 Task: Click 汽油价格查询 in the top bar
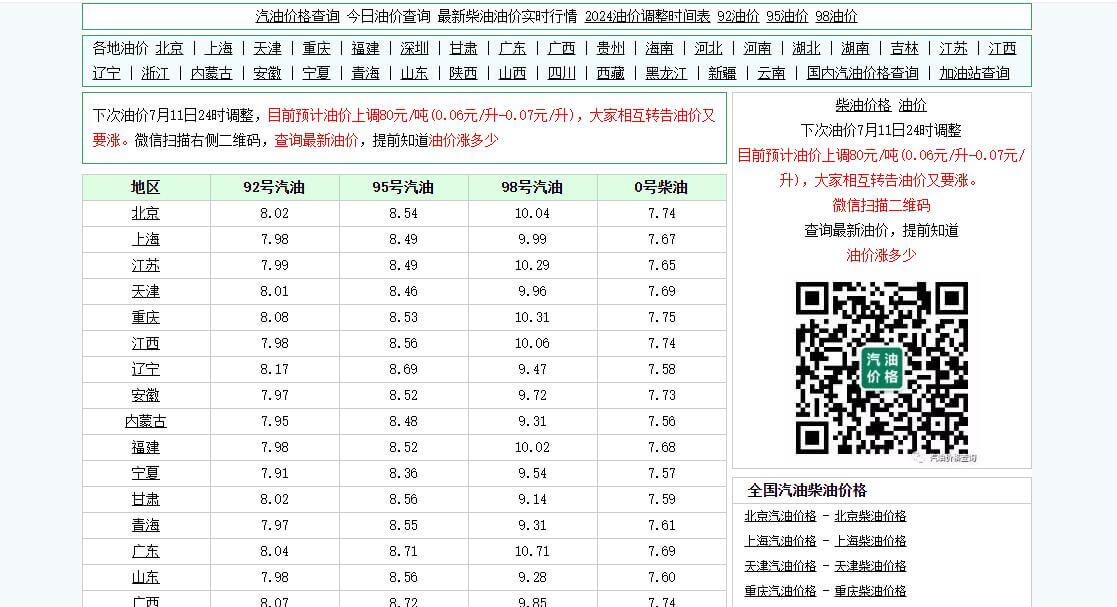297,16
